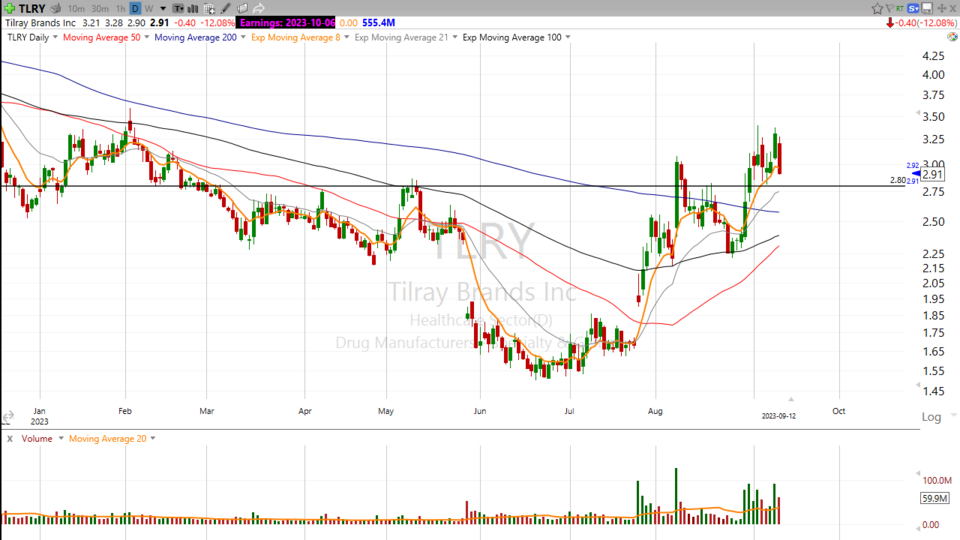Click the share arrow icon

pos(258,9)
